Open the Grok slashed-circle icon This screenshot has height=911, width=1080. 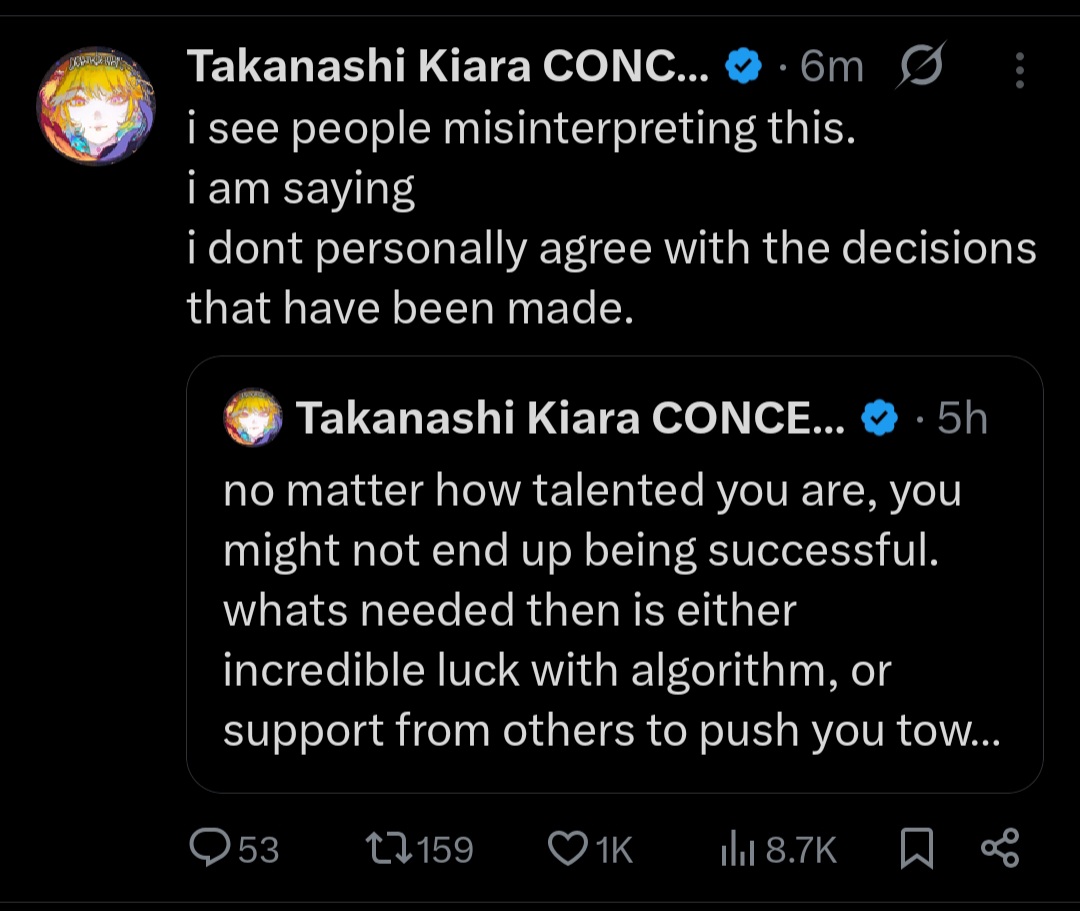point(919,69)
